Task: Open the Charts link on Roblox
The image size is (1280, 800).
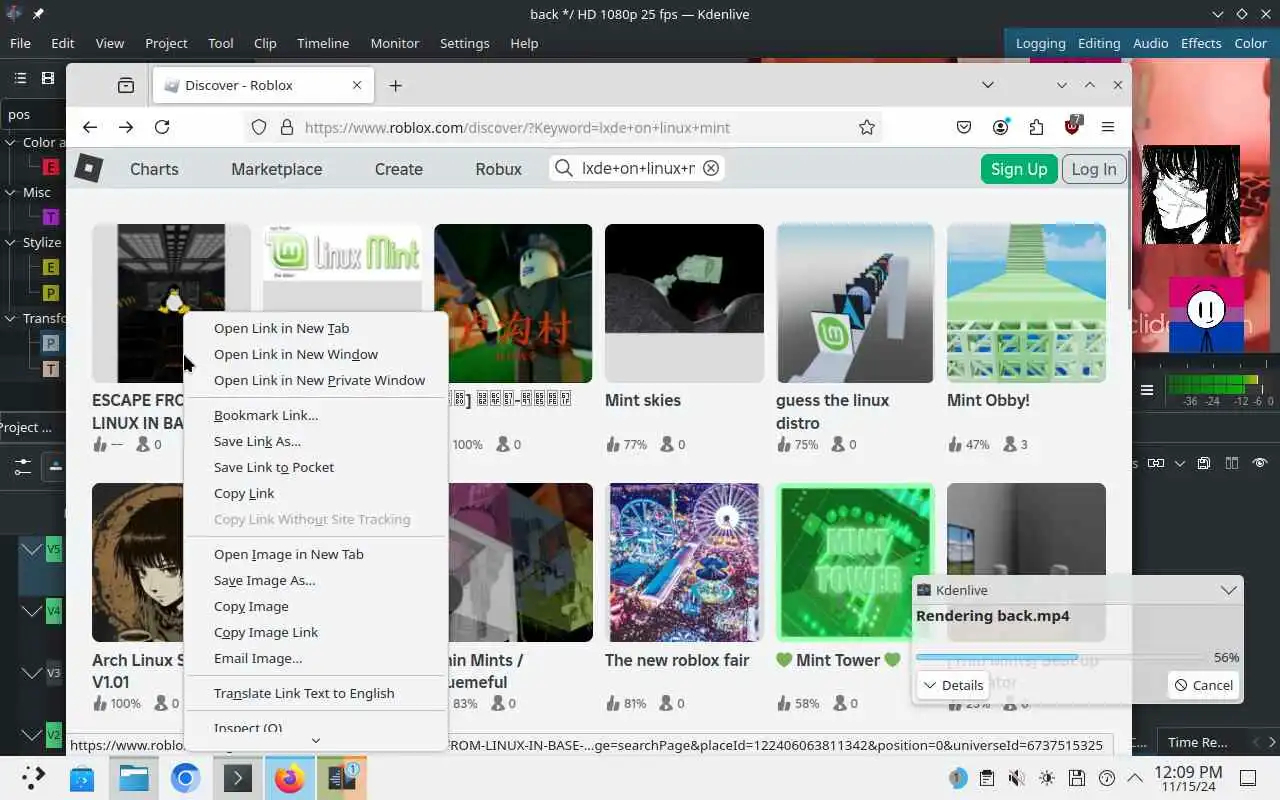Action: (x=154, y=169)
